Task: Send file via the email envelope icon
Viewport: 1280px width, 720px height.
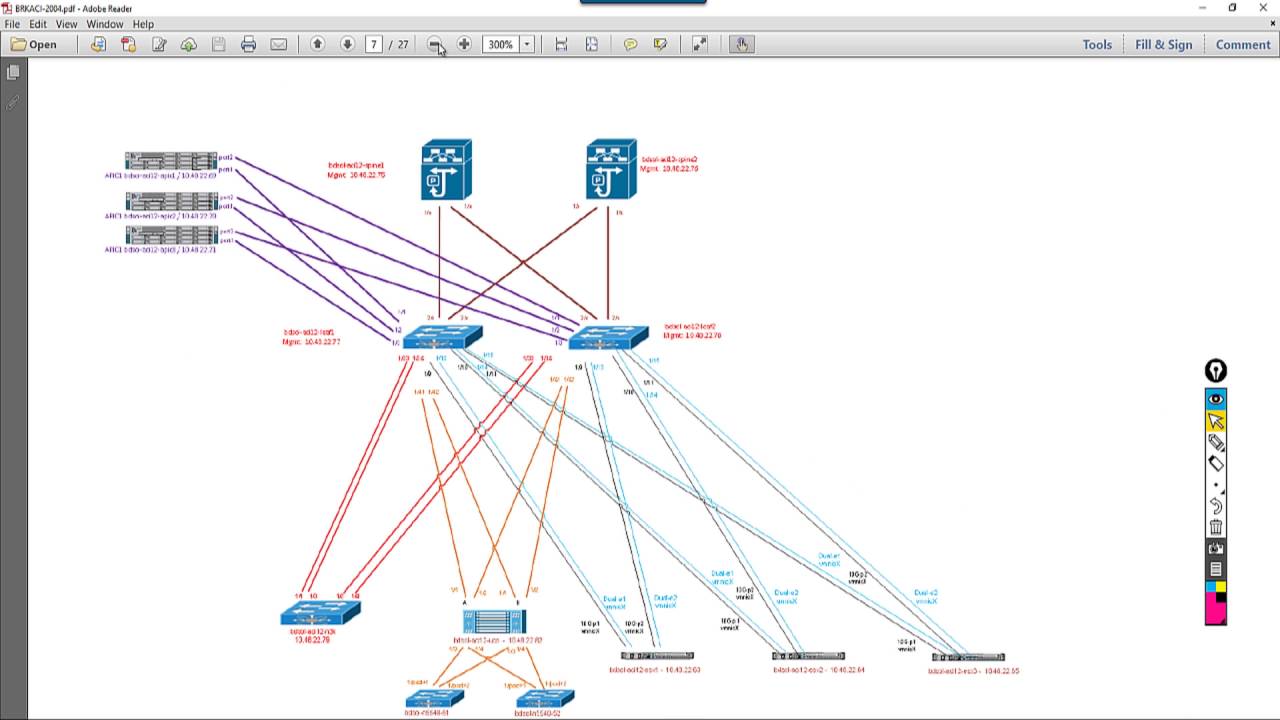Action: [x=278, y=44]
